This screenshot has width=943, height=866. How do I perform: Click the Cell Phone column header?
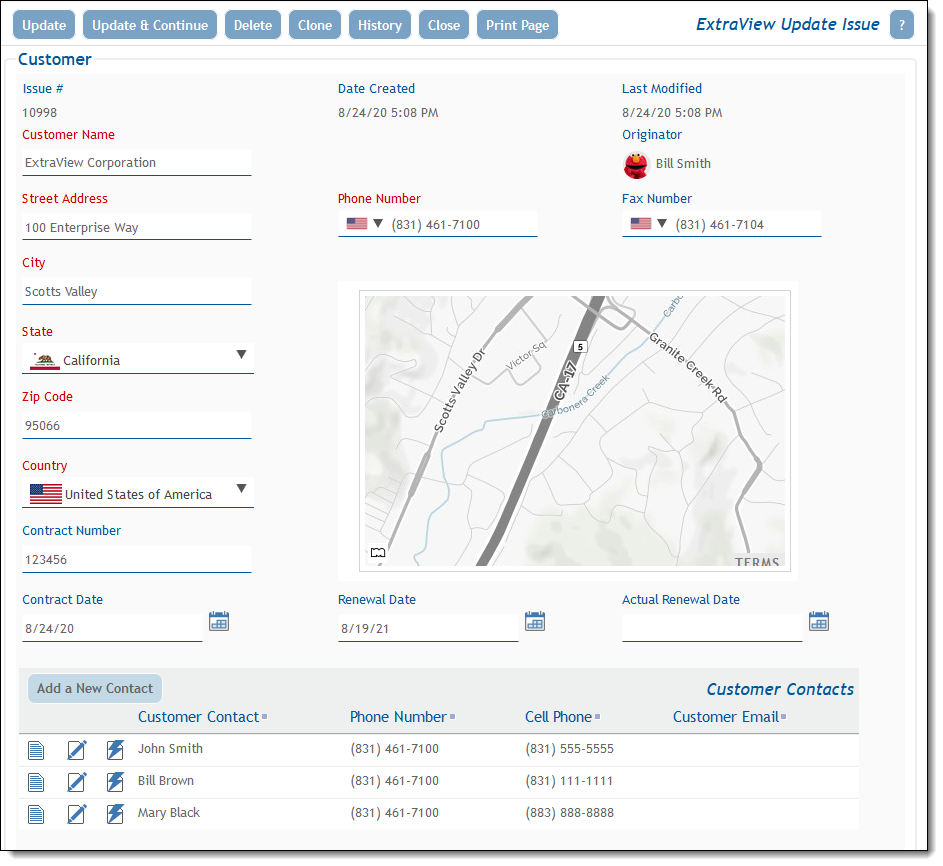click(558, 717)
